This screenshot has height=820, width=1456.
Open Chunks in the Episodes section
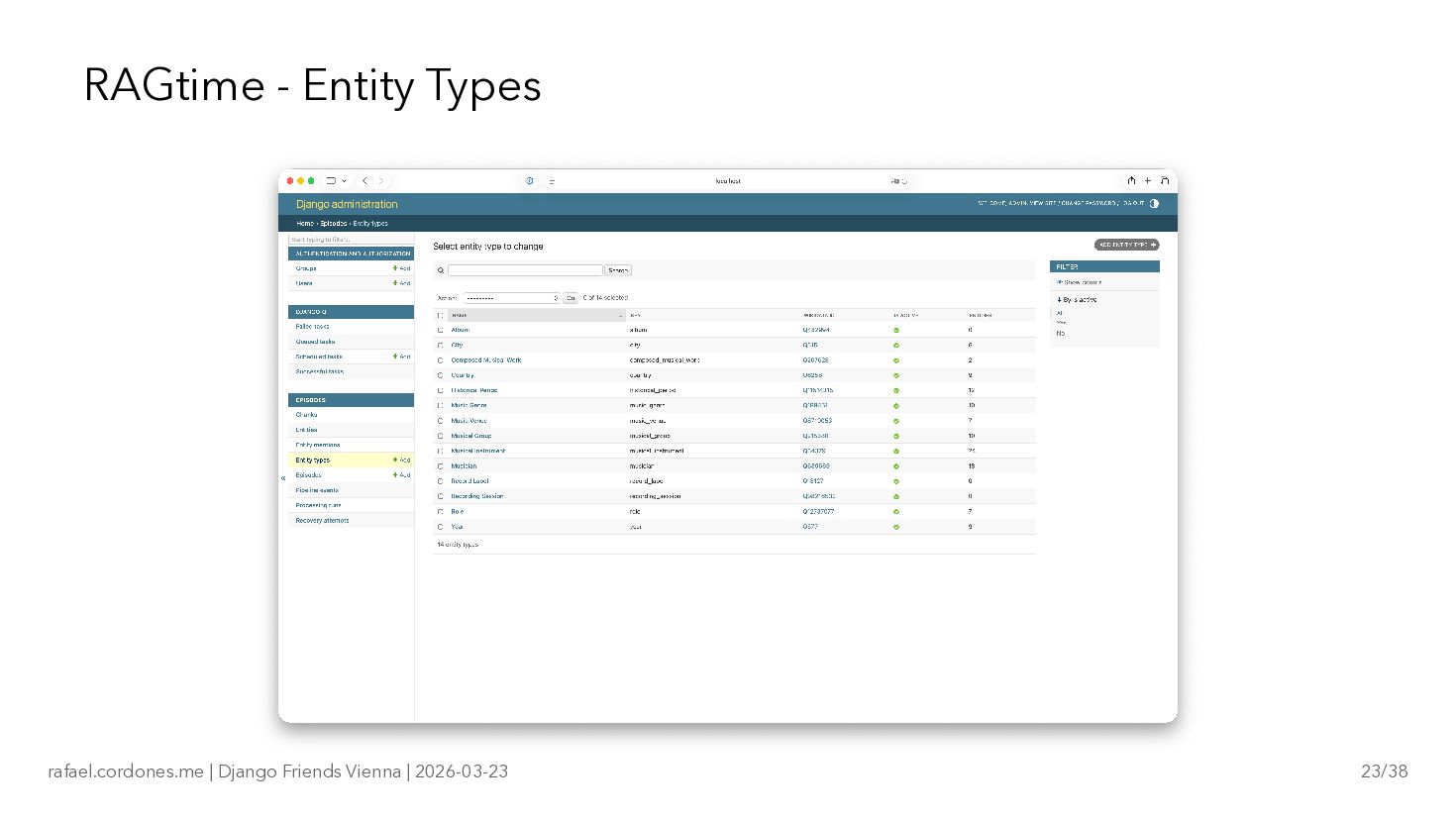coord(306,415)
